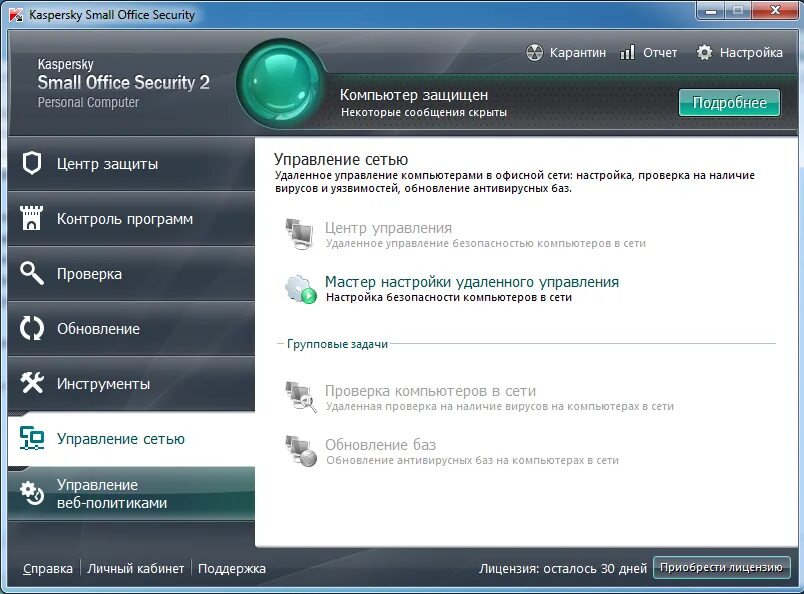Select the Управление сетью tab
Screen dimensions: 804x594
[x=131, y=439]
